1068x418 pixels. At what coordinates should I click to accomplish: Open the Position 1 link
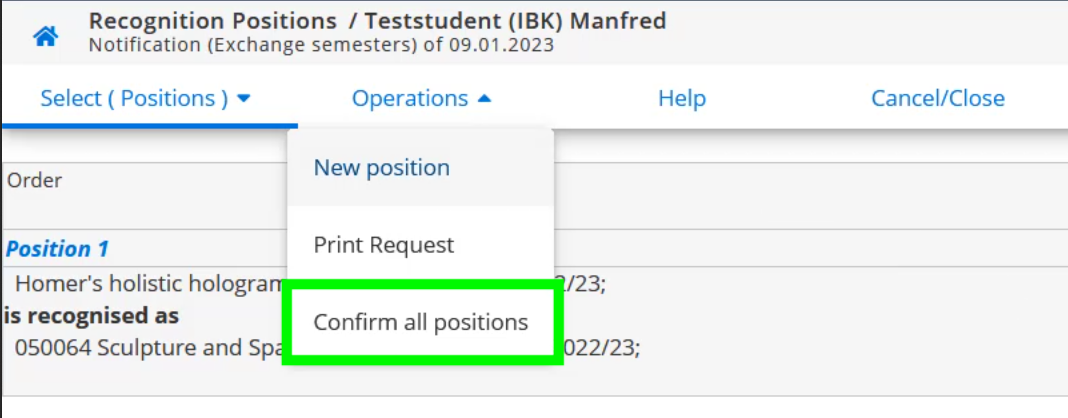(57, 249)
